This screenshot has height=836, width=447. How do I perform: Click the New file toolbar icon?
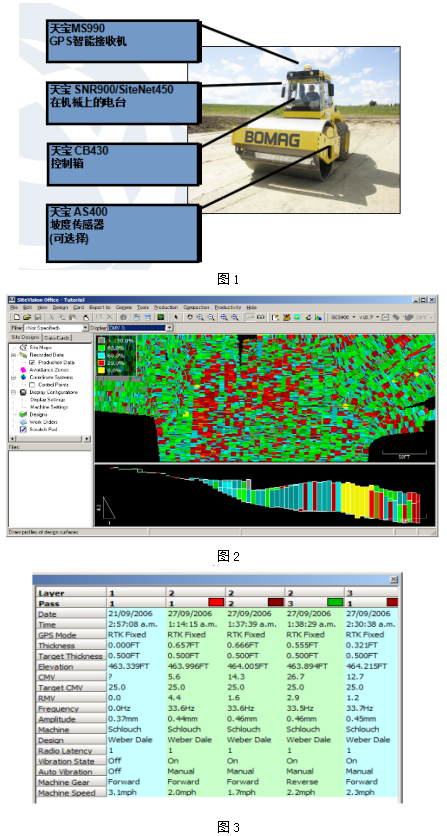[17, 317]
